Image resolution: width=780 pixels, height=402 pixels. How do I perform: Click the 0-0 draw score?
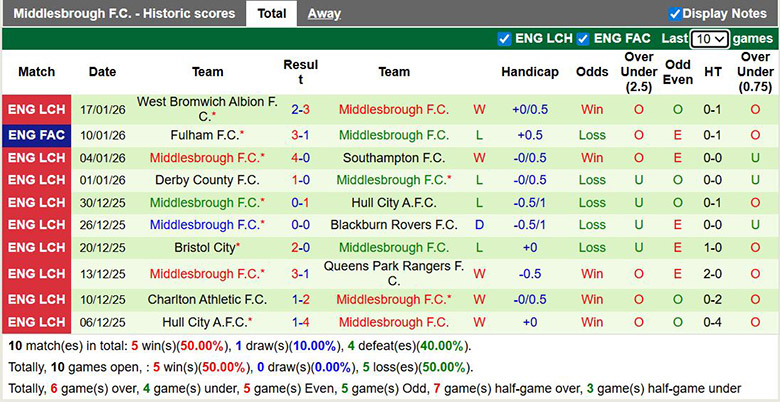click(x=300, y=225)
